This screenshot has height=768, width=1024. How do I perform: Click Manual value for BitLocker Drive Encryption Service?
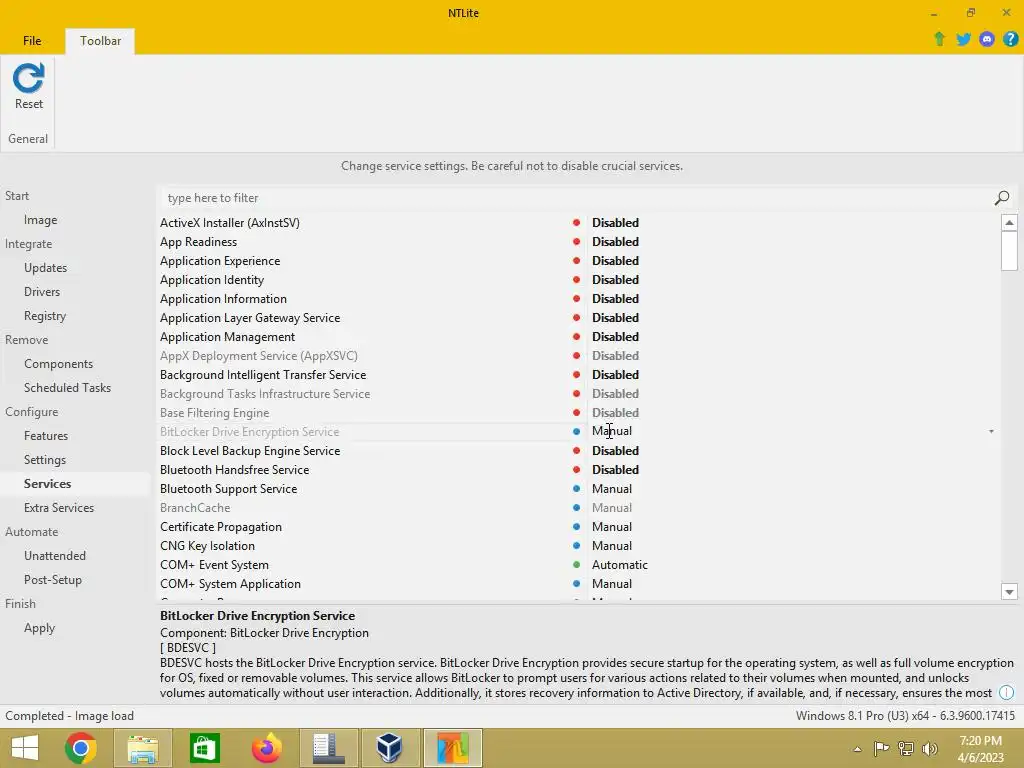point(612,431)
